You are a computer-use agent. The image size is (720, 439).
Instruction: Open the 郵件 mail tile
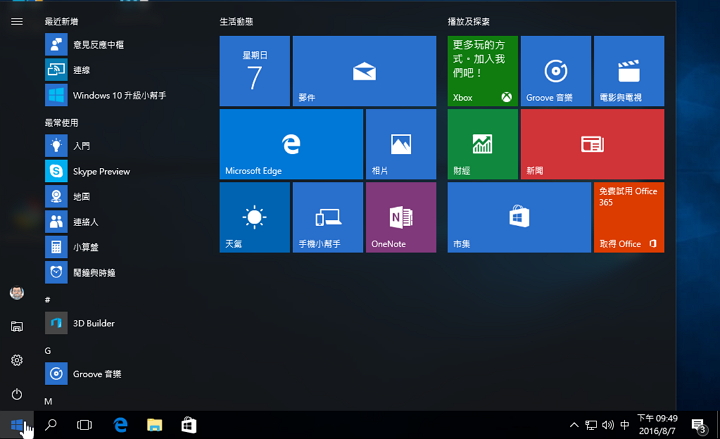[365, 71]
